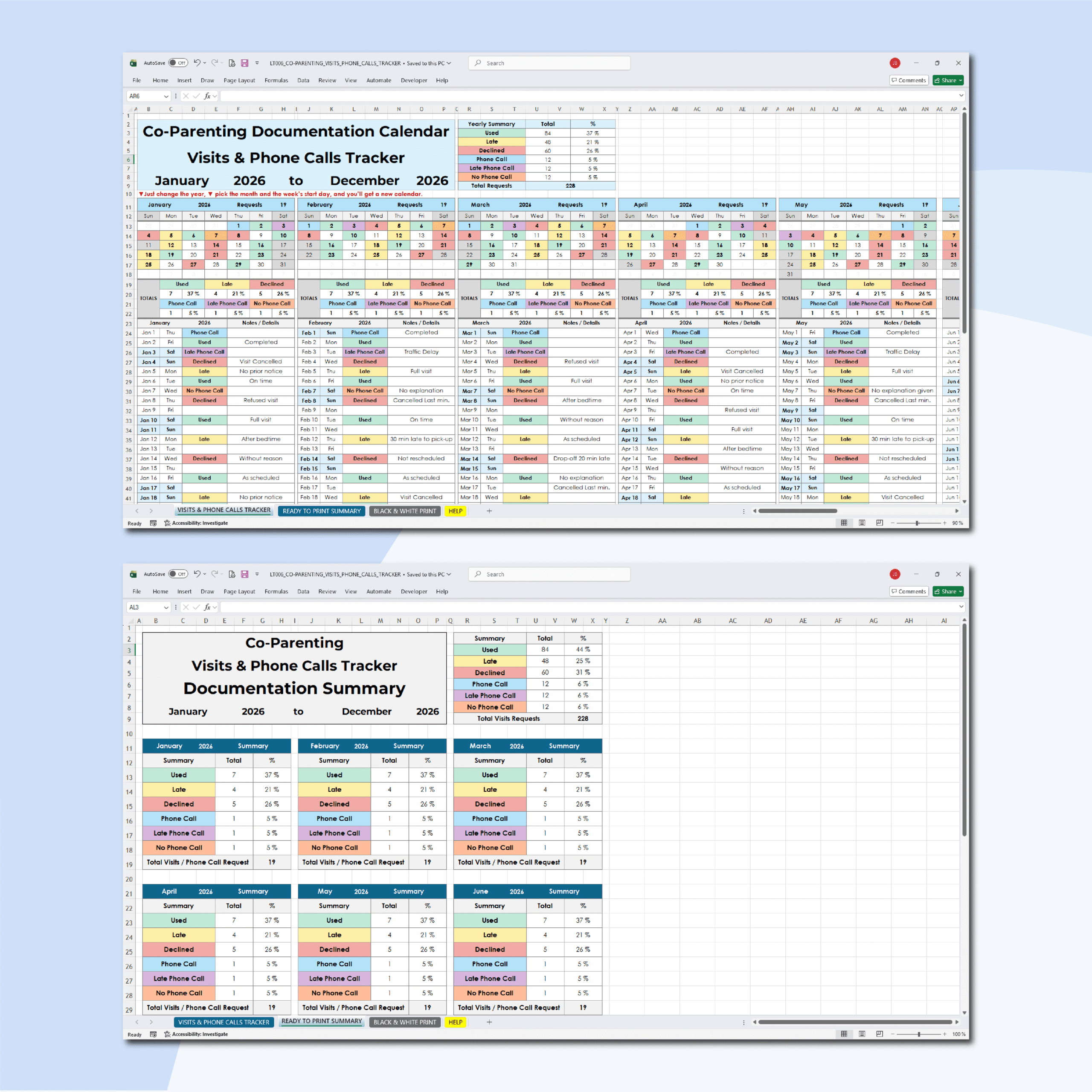Undo the last action
The height and width of the screenshot is (1092, 1092).
(x=197, y=63)
